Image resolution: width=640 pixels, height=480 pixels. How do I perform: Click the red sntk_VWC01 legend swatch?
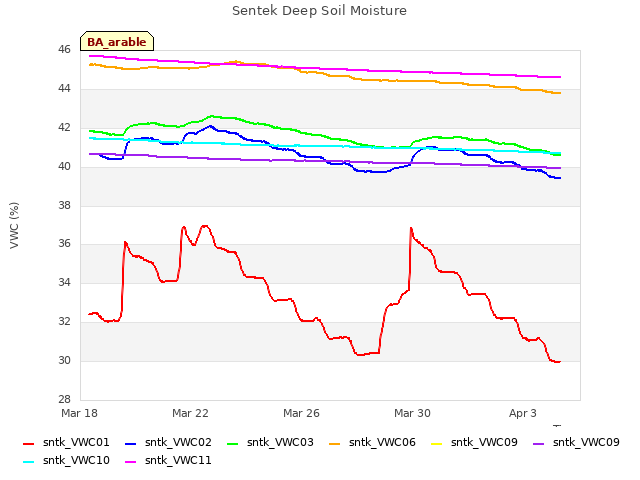tap(29, 444)
